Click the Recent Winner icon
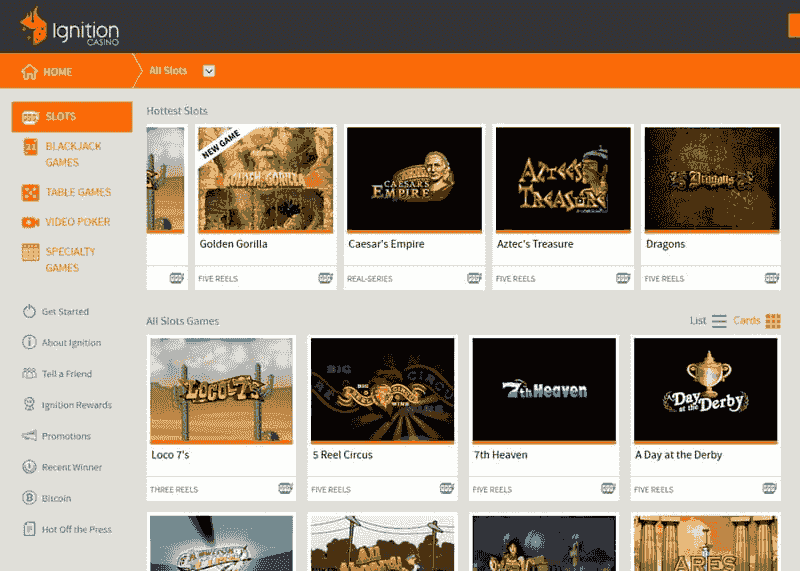 pyautogui.click(x=29, y=467)
